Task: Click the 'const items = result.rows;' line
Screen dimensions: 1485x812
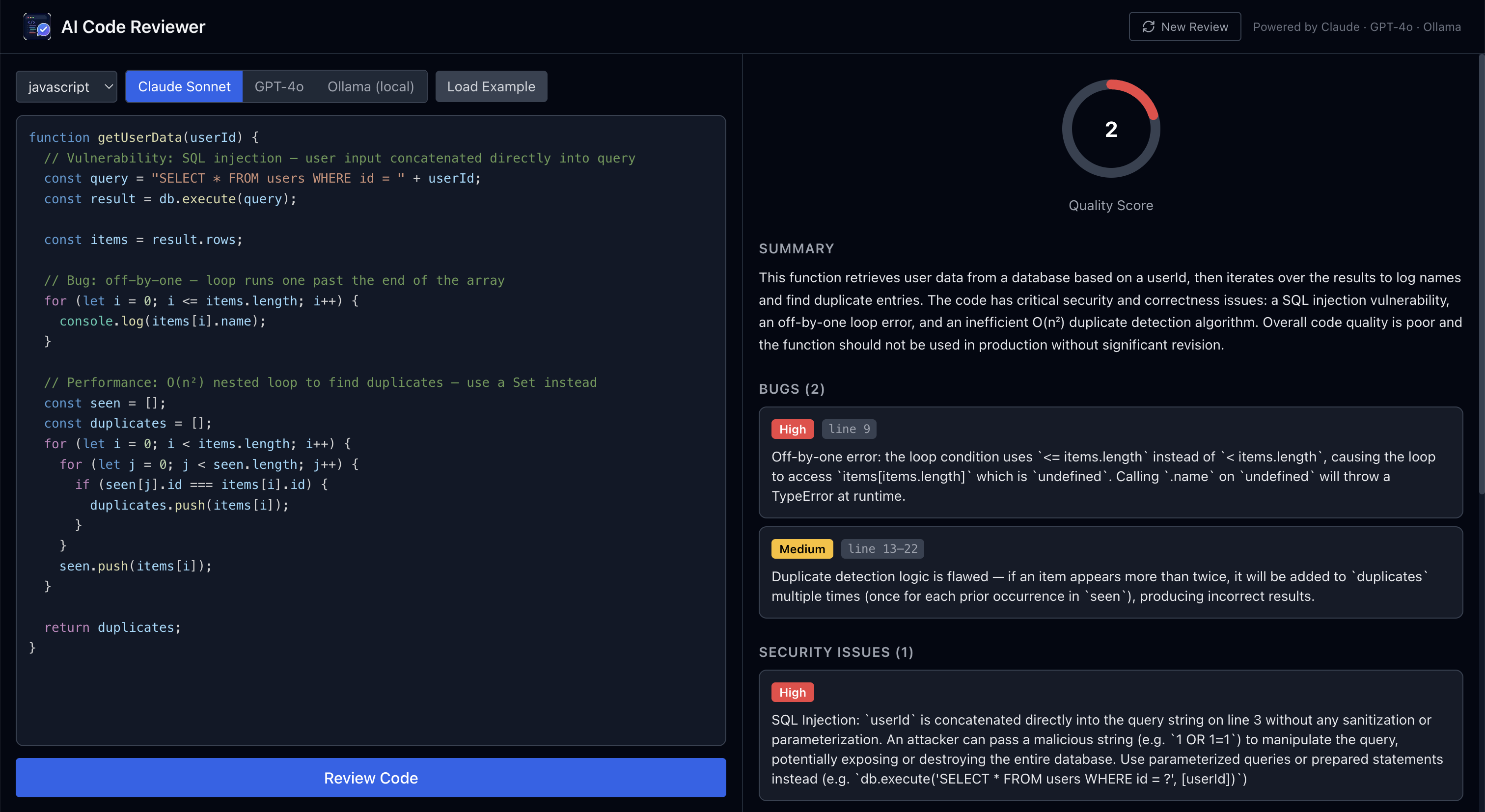Action: [x=143, y=239]
